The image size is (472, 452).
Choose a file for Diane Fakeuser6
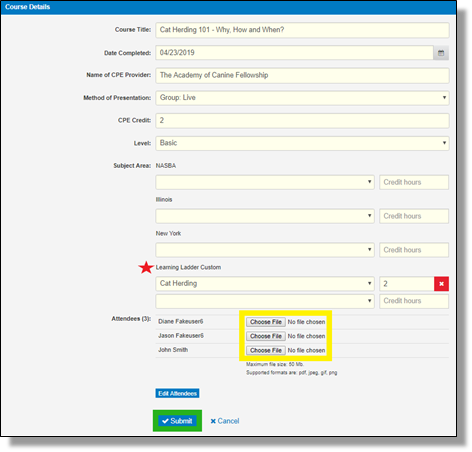point(266,322)
